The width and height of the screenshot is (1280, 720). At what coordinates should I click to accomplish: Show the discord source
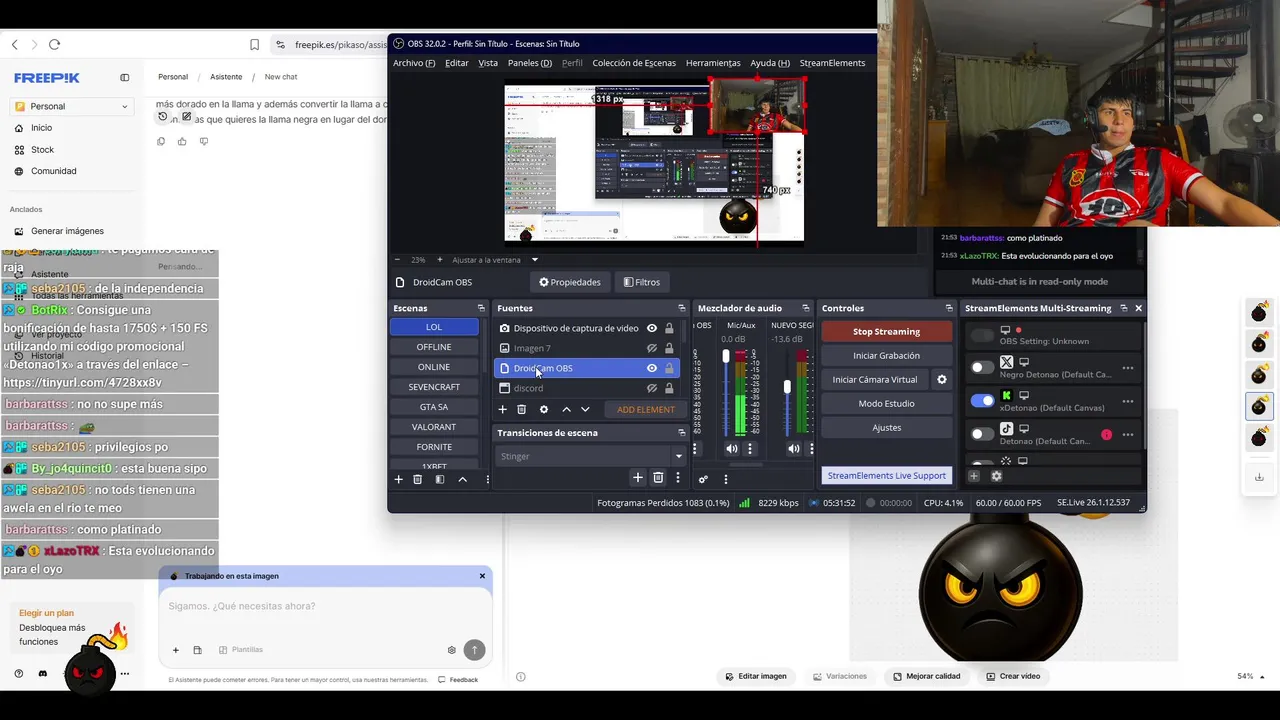[652, 388]
